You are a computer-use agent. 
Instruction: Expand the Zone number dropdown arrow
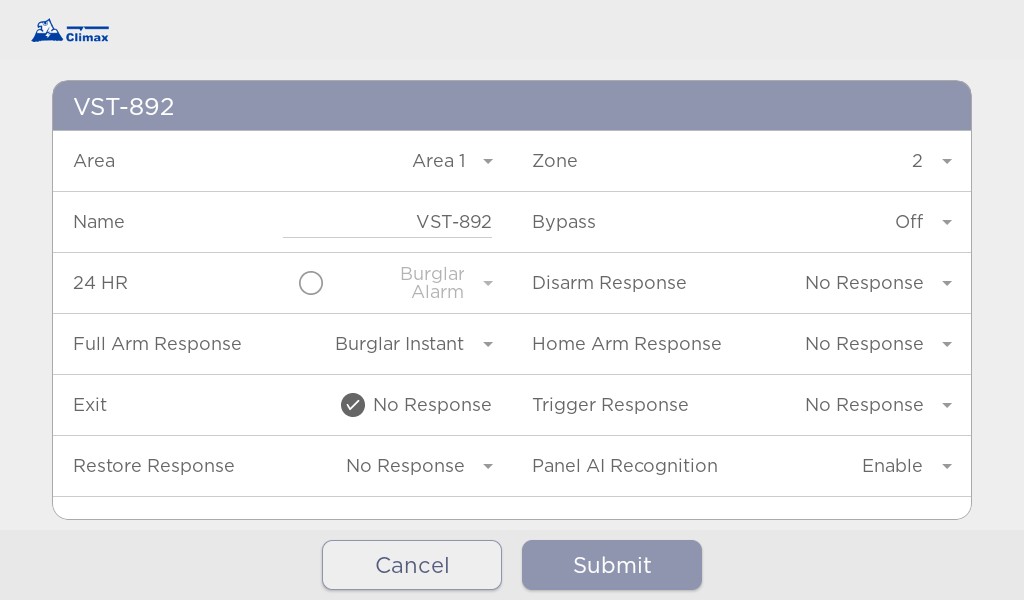pos(947,161)
